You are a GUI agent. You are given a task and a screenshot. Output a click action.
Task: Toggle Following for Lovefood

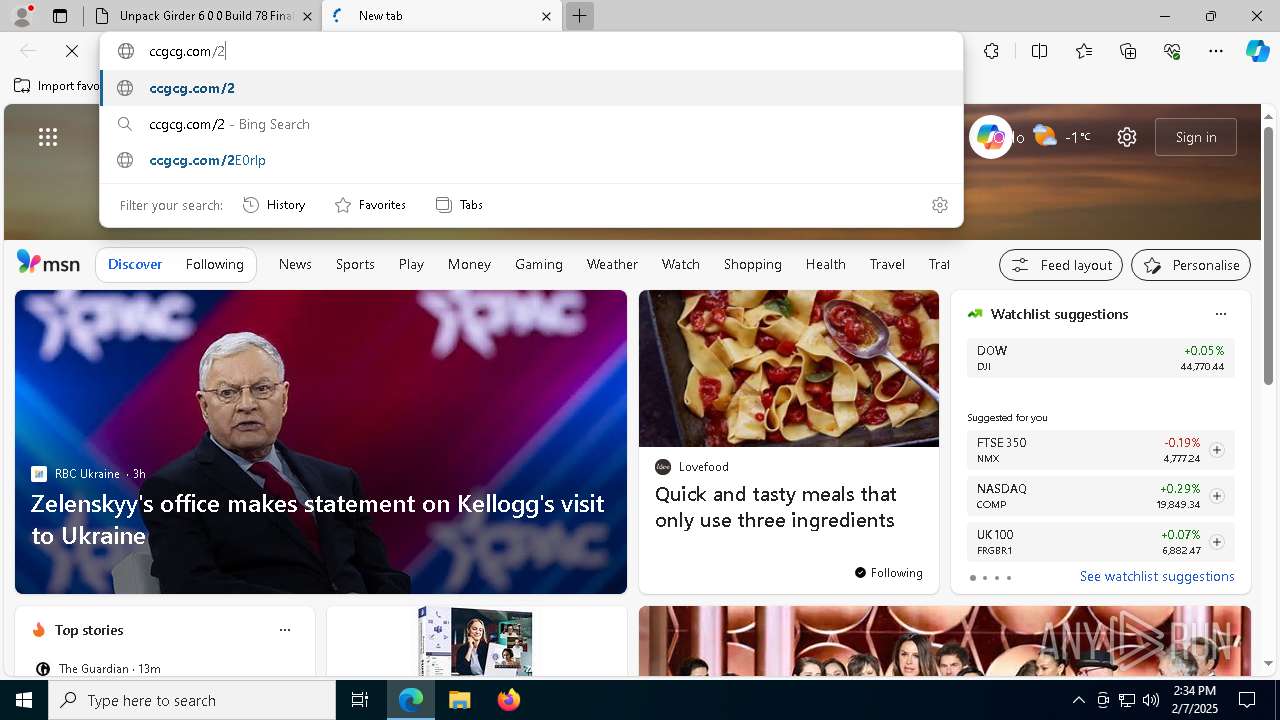888,573
